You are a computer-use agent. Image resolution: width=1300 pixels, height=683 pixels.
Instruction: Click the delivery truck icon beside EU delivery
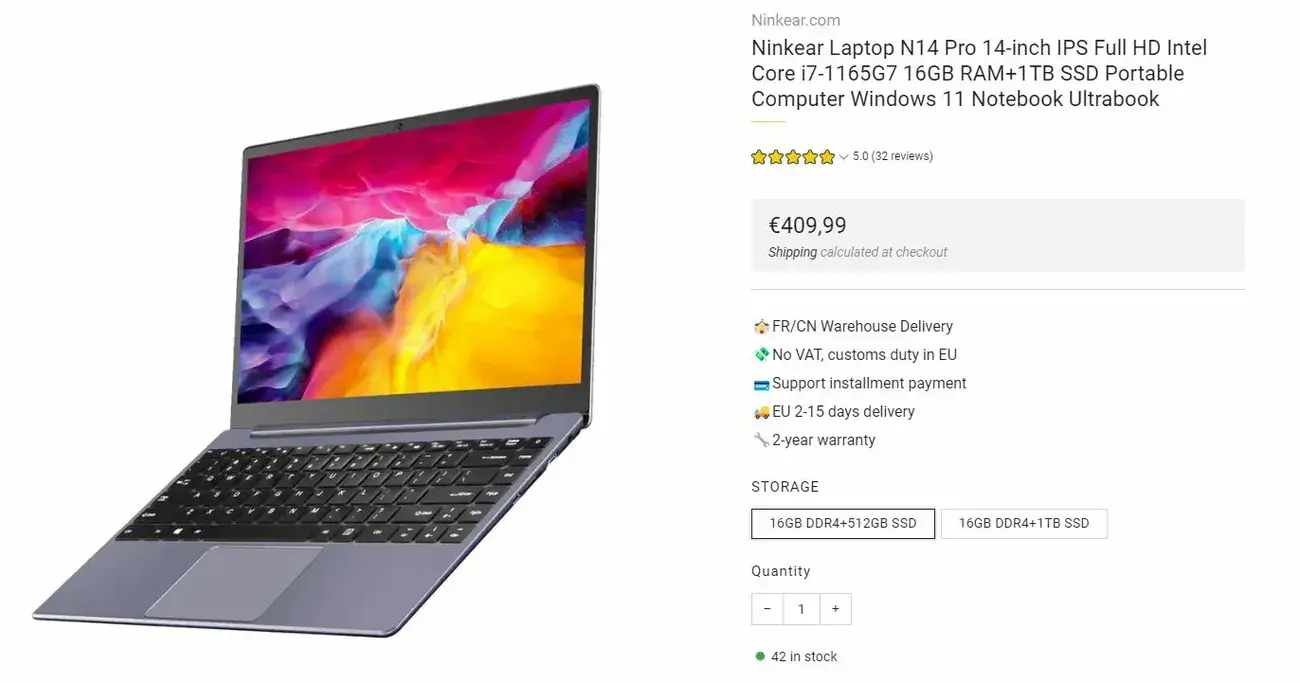pos(761,411)
